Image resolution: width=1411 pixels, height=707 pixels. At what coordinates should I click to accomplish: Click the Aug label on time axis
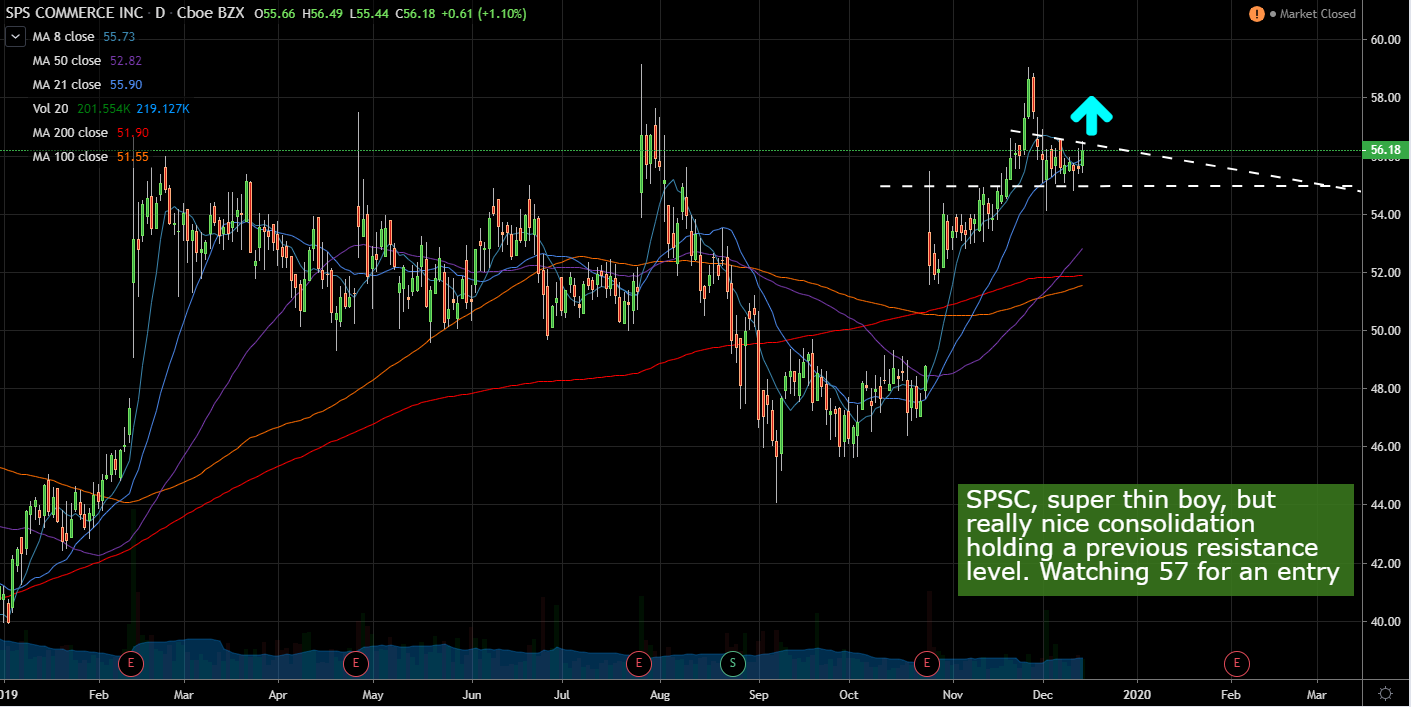660,693
